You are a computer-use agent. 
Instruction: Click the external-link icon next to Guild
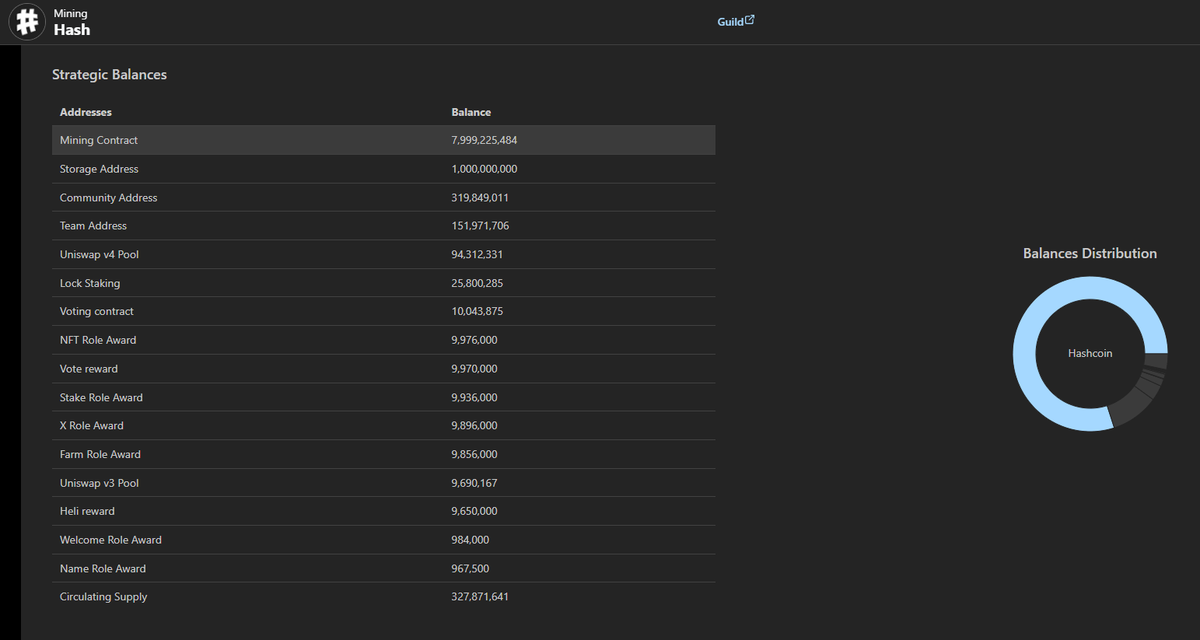[750, 20]
